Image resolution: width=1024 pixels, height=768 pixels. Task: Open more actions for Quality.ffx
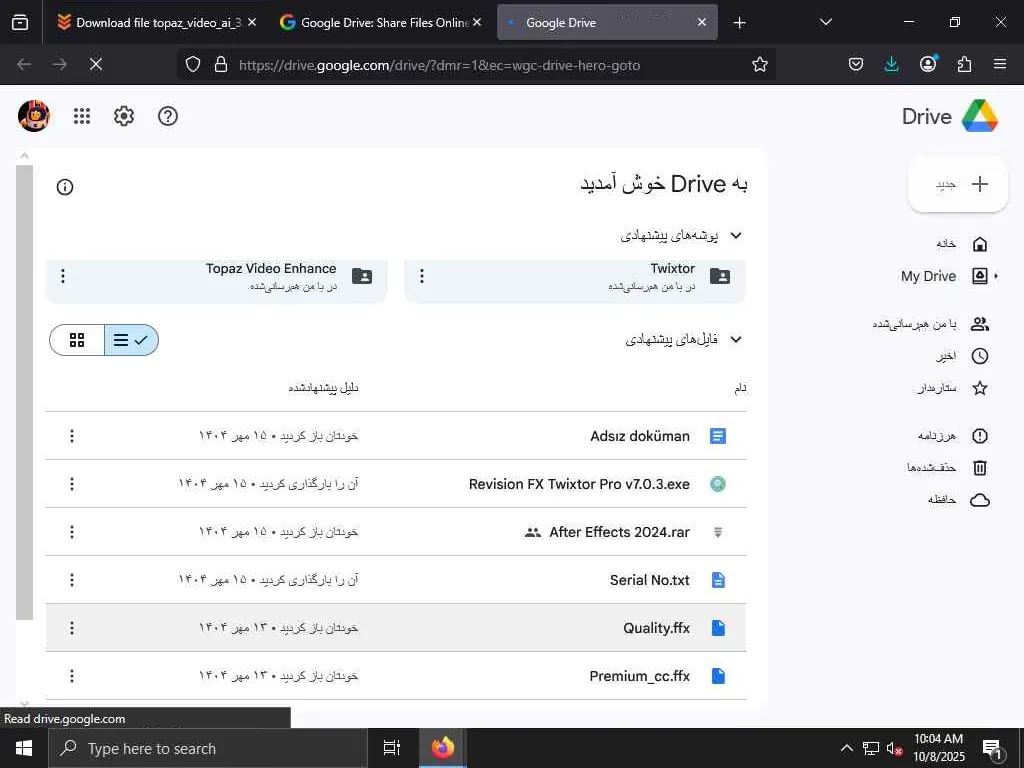72,628
